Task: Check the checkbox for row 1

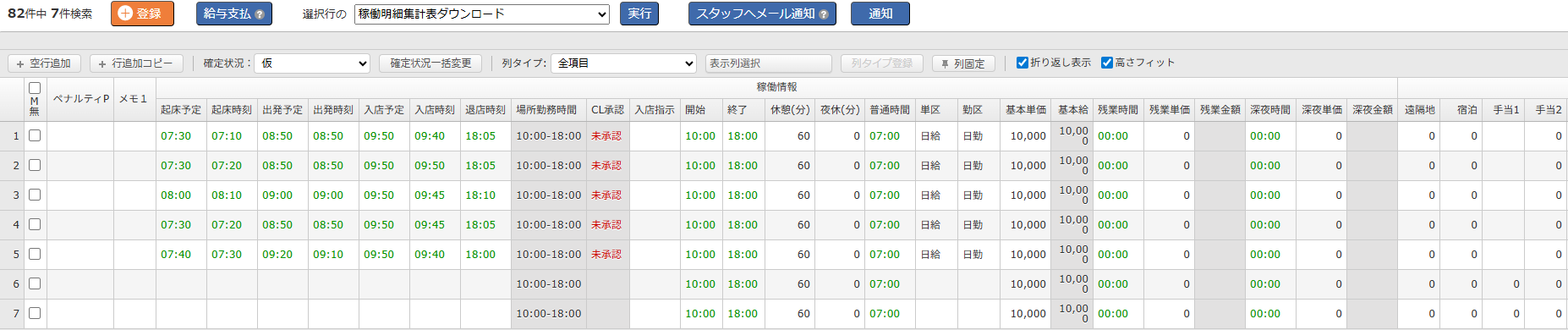Action: tap(35, 135)
